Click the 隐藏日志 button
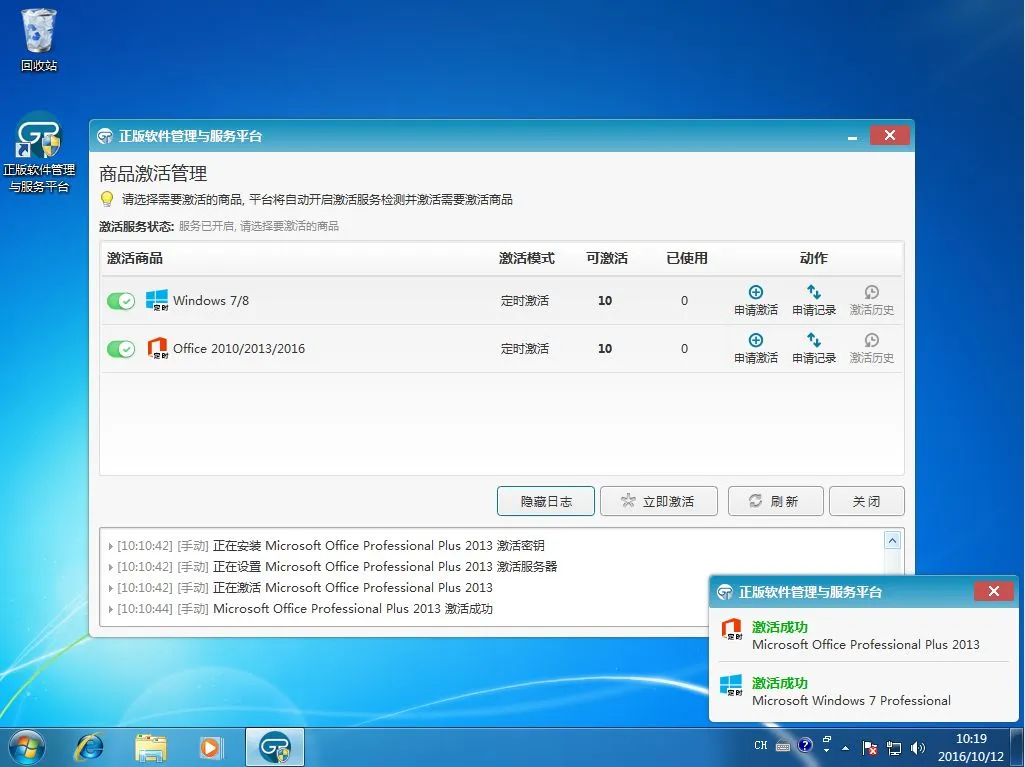 pyautogui.click(x=546, y=501)
